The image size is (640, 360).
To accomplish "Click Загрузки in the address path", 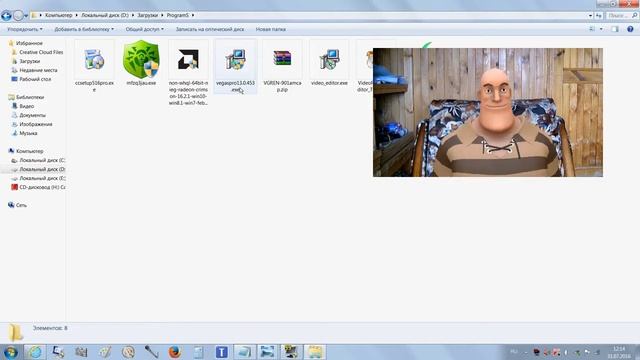I will 147,15.
